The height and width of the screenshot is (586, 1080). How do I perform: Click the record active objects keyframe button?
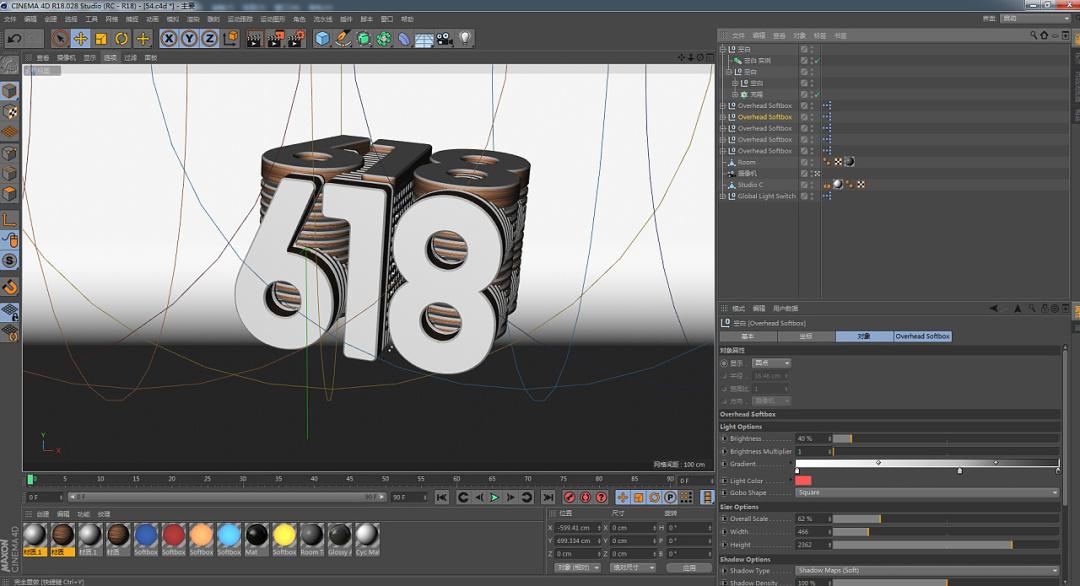pos(569,497)
